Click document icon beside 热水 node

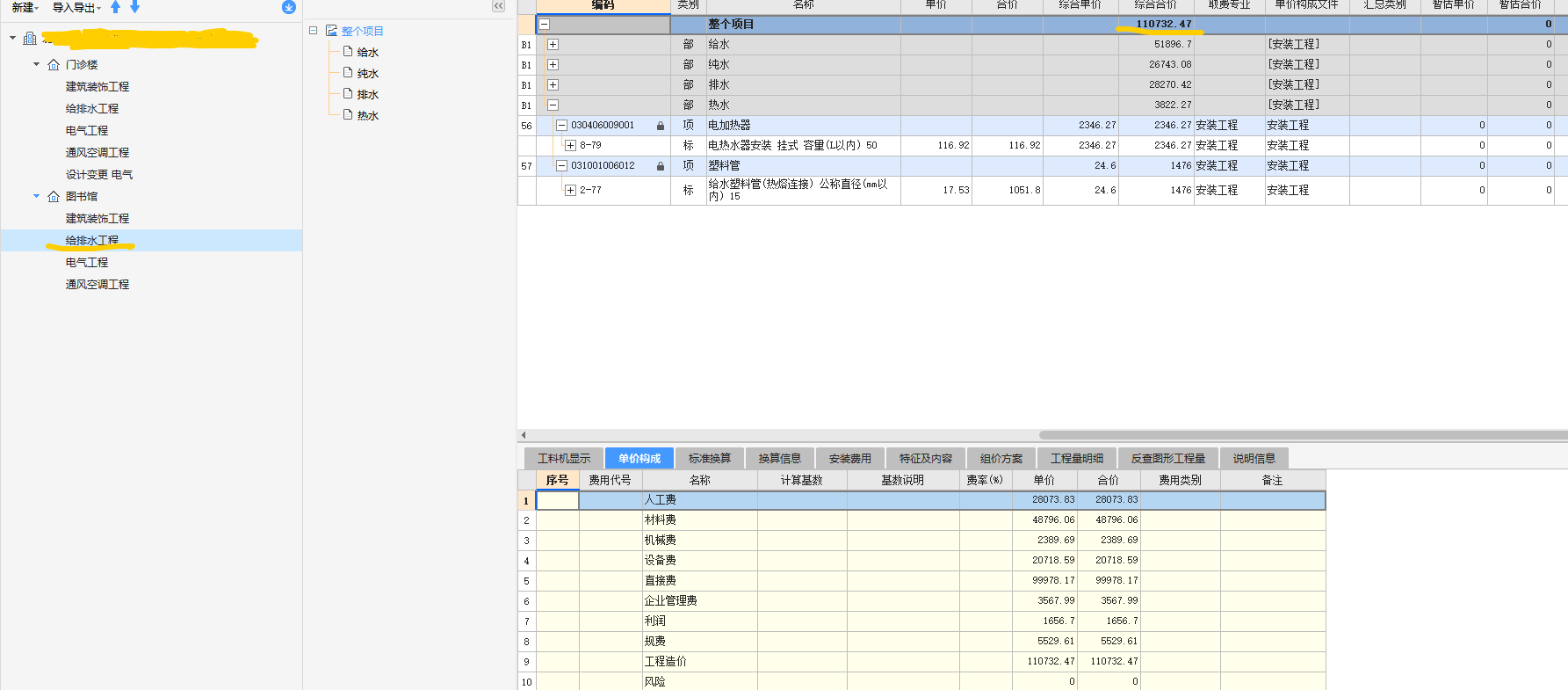click(x=348, y=115)
